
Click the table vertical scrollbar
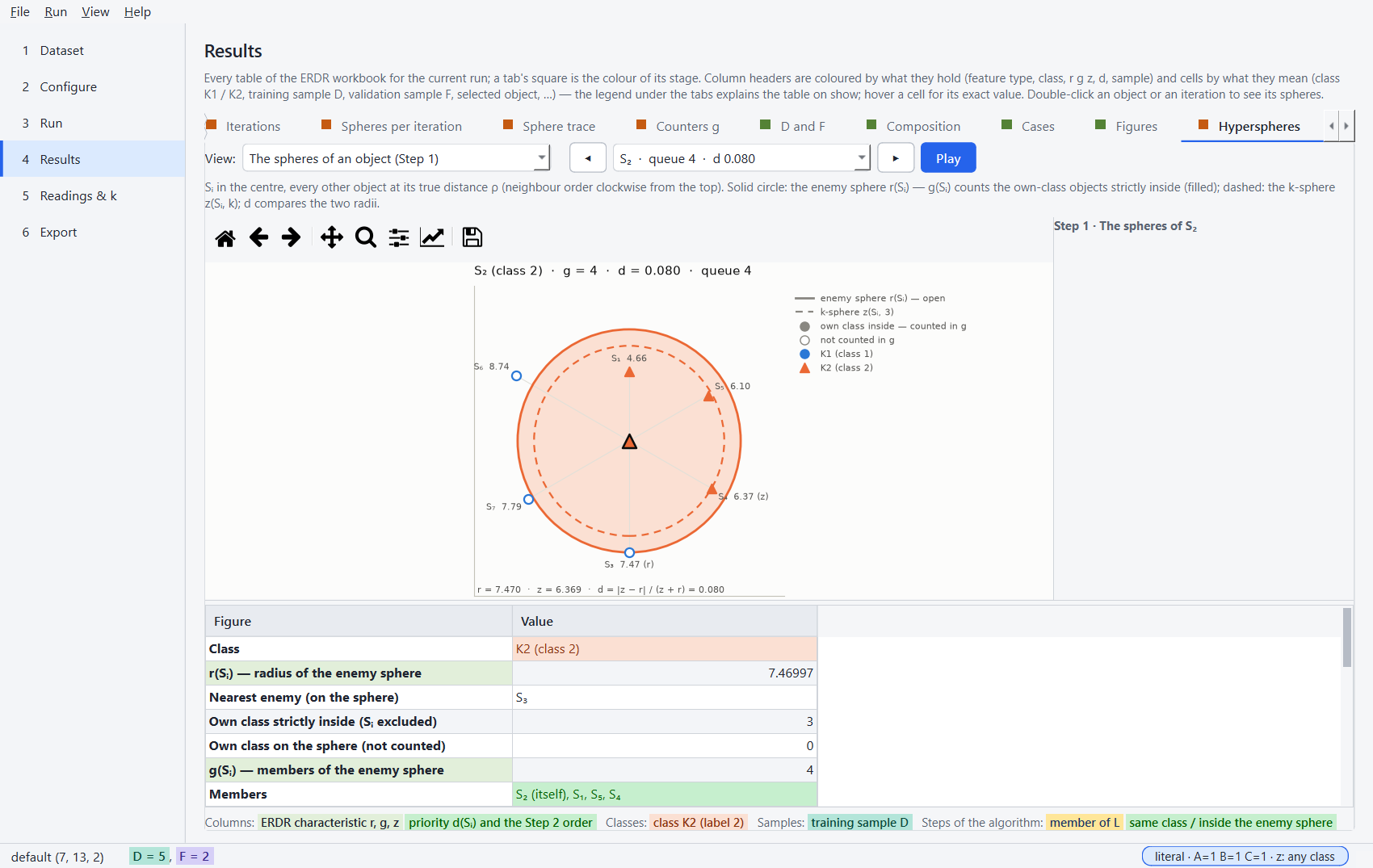point(1346,637)
